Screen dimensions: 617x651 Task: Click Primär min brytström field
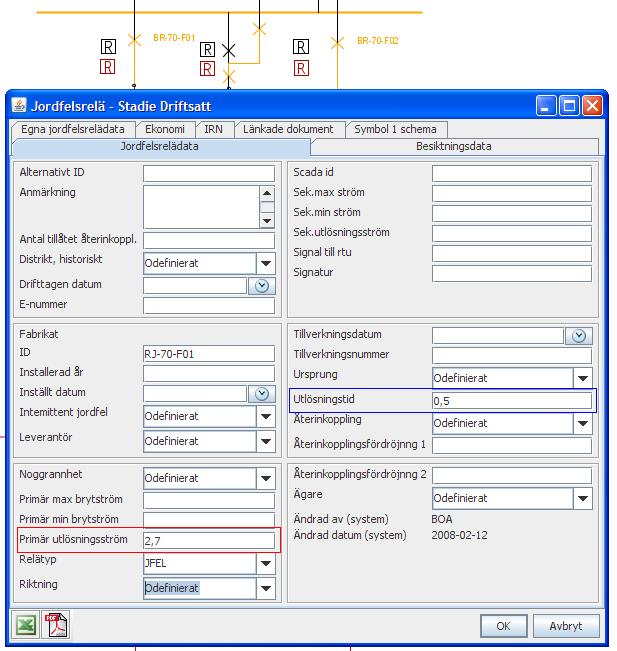tap(209, 520)
